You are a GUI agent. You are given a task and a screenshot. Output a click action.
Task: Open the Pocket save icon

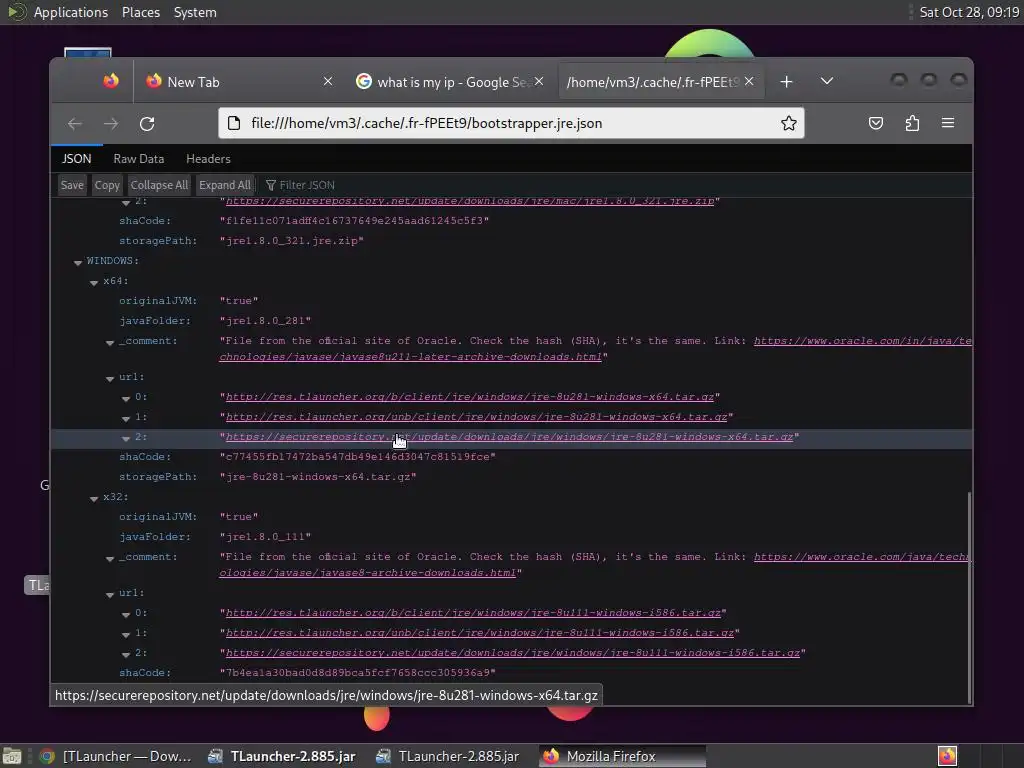pyautogui.click(x=876, y=123)
